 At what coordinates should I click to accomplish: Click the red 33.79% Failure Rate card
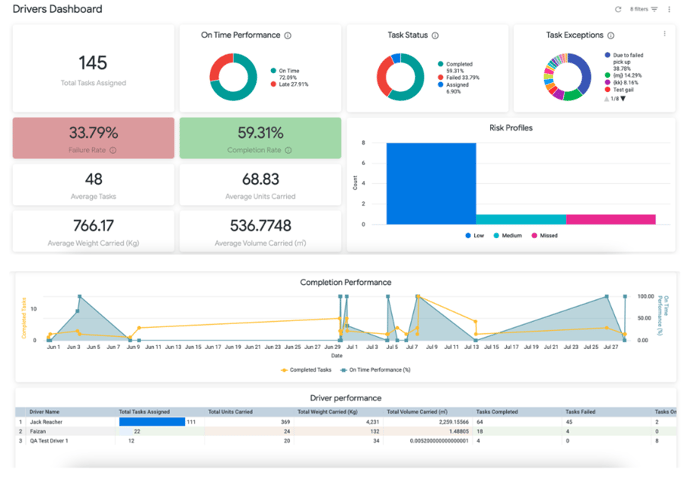pos(93,138)
